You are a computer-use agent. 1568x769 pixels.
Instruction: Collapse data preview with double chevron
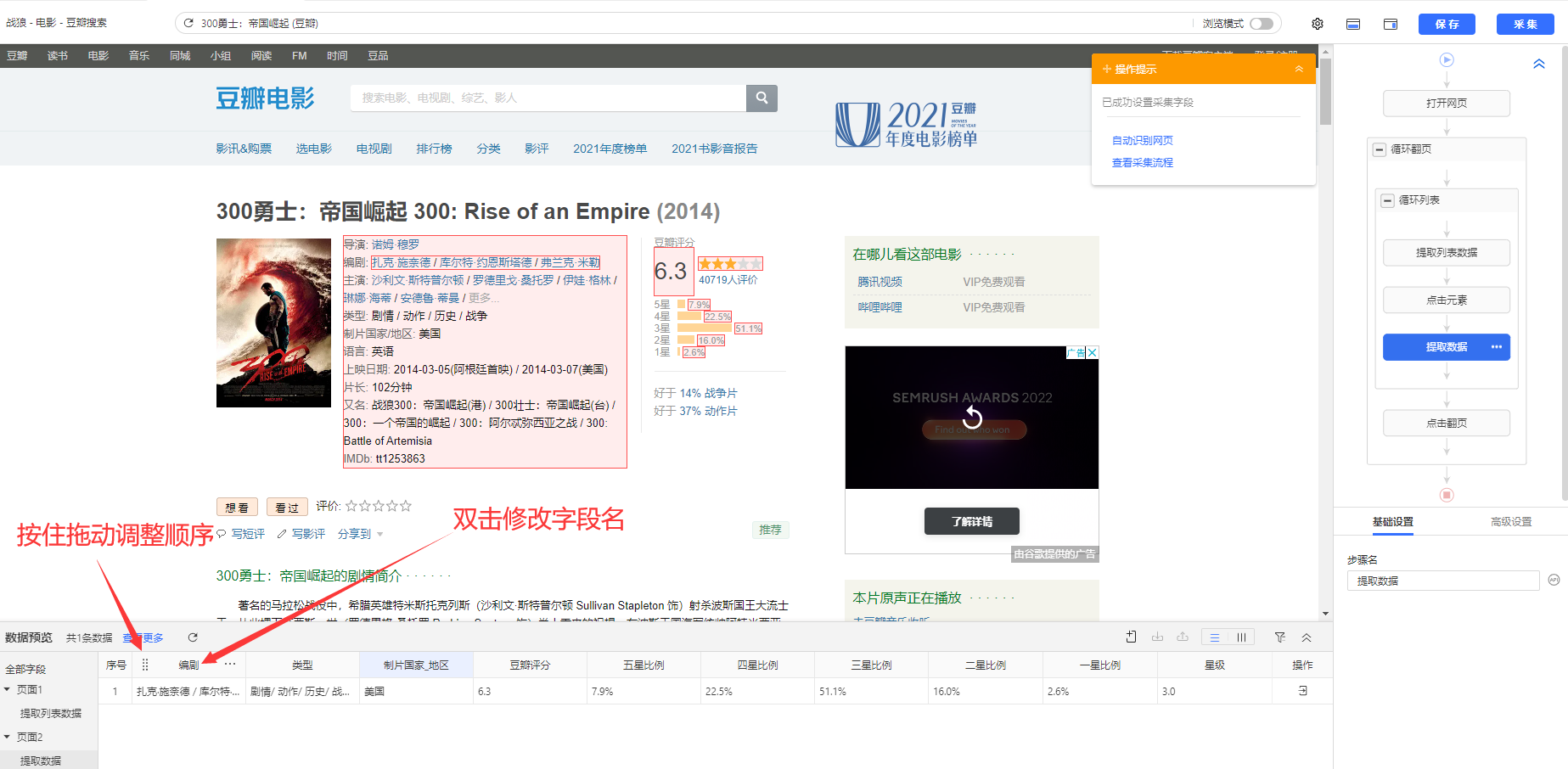pos(1307,637)
